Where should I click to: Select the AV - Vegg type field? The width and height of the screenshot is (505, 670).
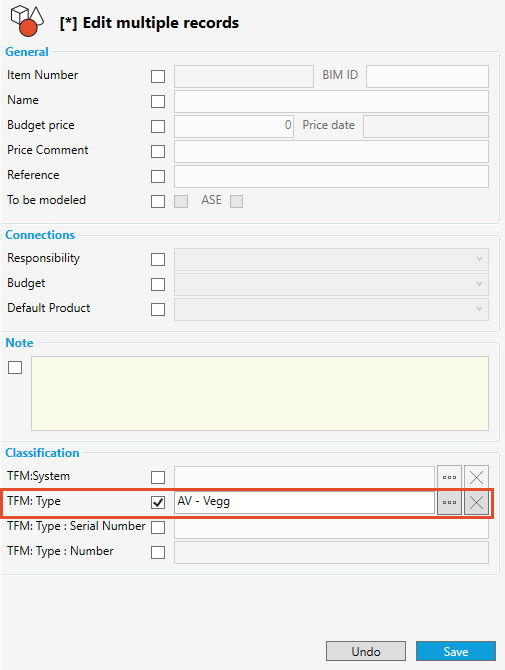pos(304,502)
